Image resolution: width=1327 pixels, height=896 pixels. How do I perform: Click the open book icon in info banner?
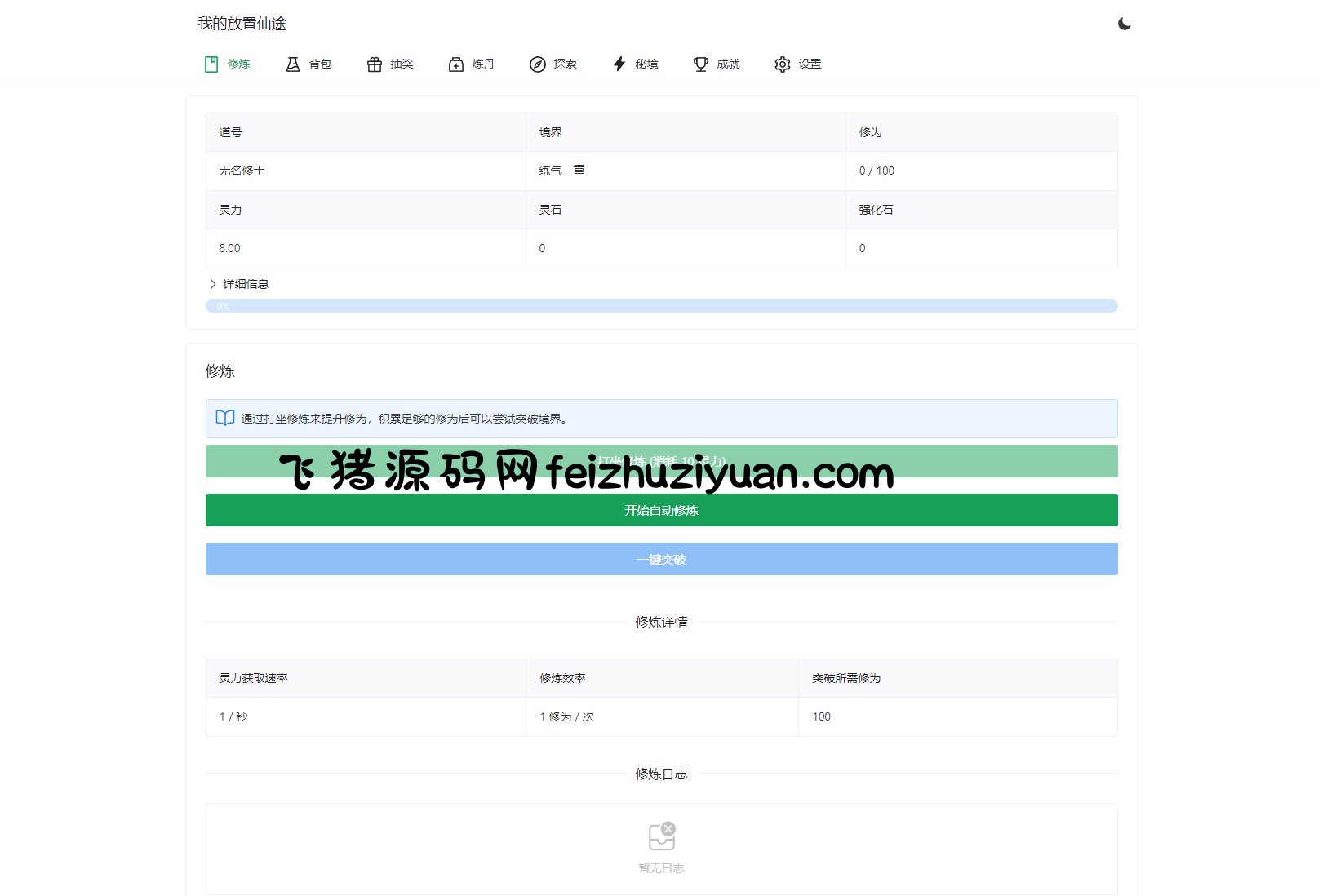(x=225, y=418)
